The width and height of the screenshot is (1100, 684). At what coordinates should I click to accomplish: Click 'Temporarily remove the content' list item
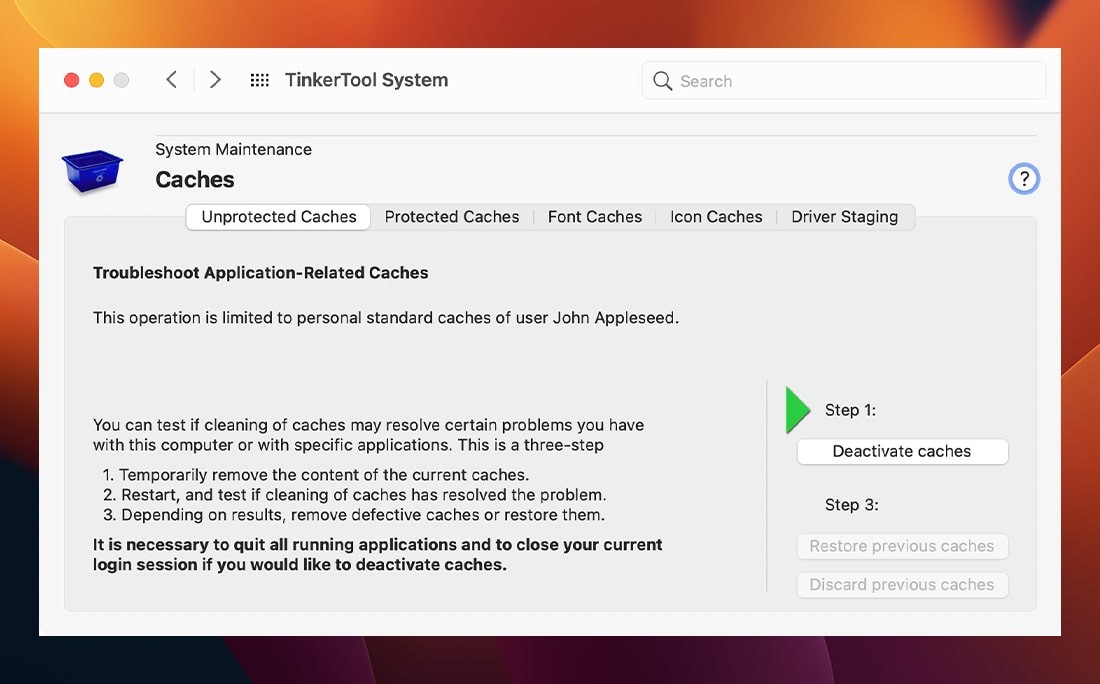(316, 475)
